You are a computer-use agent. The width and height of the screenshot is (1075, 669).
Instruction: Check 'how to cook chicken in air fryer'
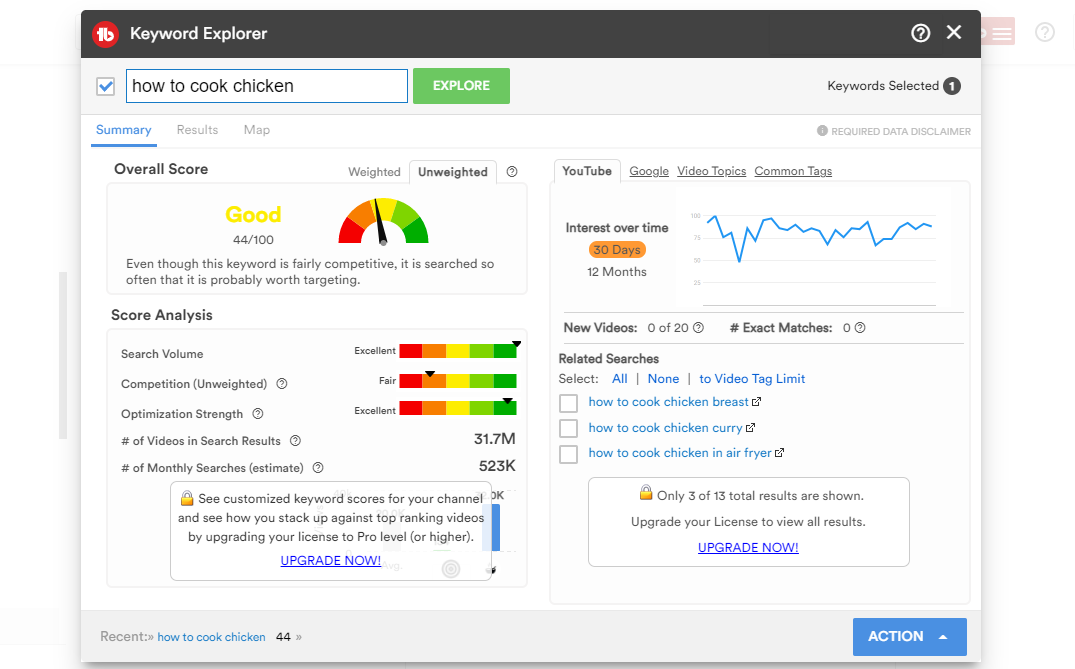pos(568,454)
